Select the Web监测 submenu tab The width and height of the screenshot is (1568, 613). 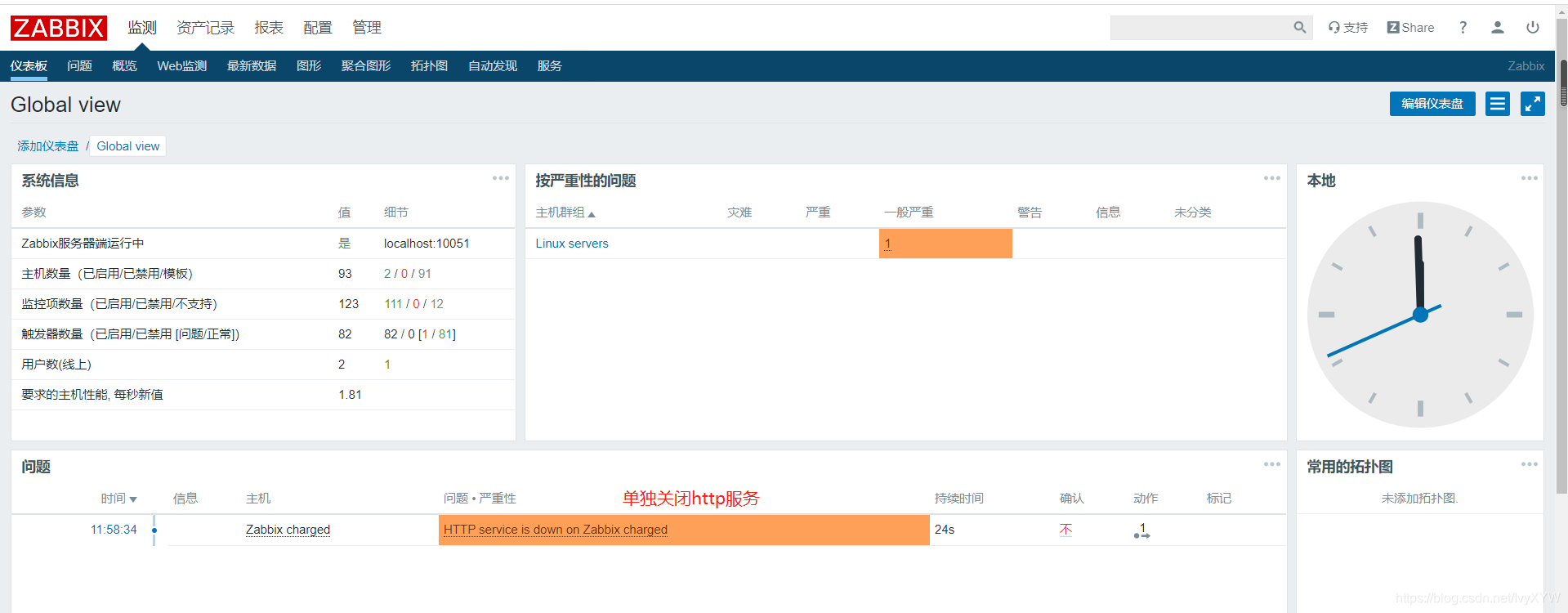point(181,66)
